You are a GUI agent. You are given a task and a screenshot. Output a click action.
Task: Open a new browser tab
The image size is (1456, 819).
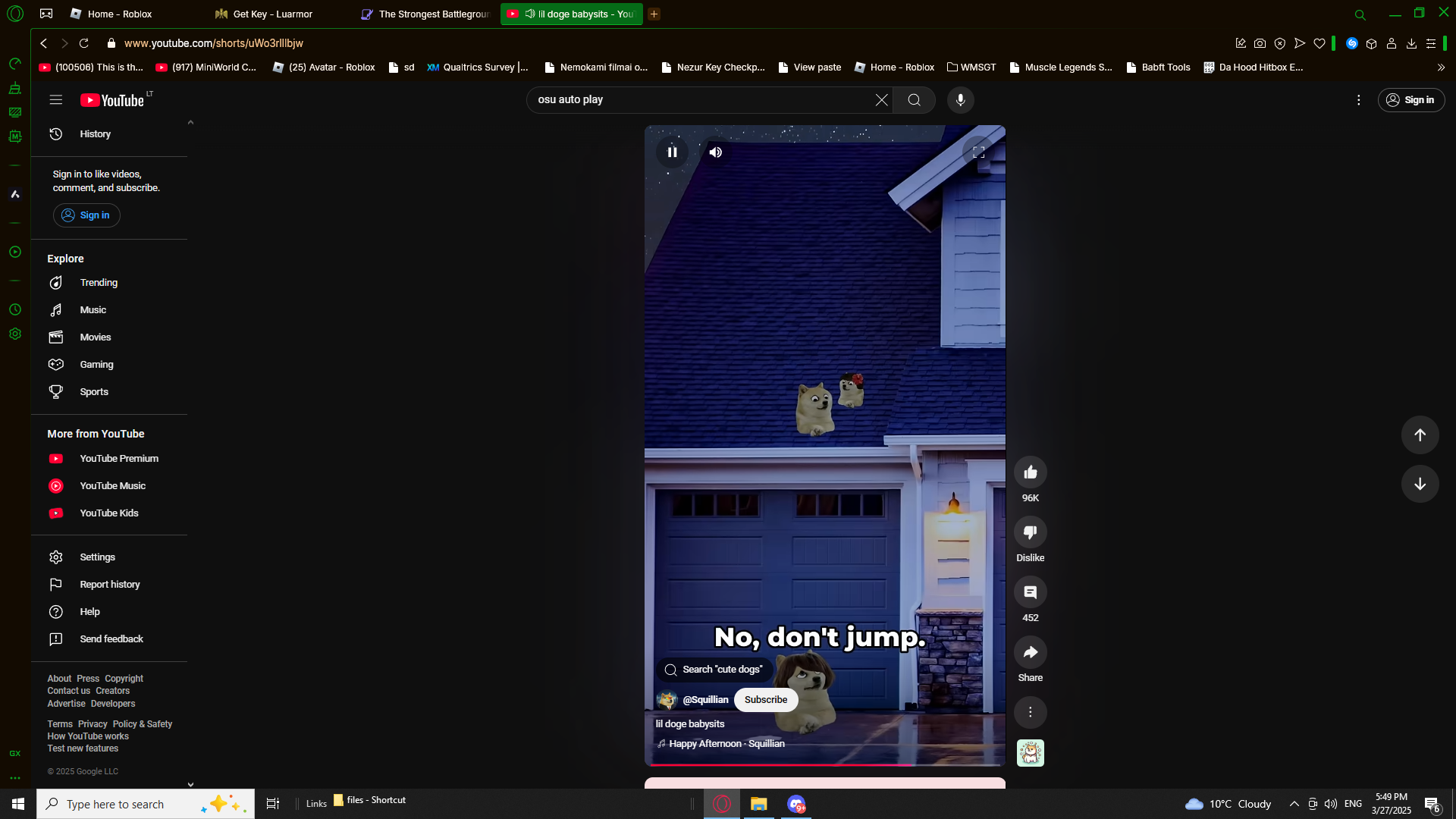pyautogui.click(x=654, y=14)
